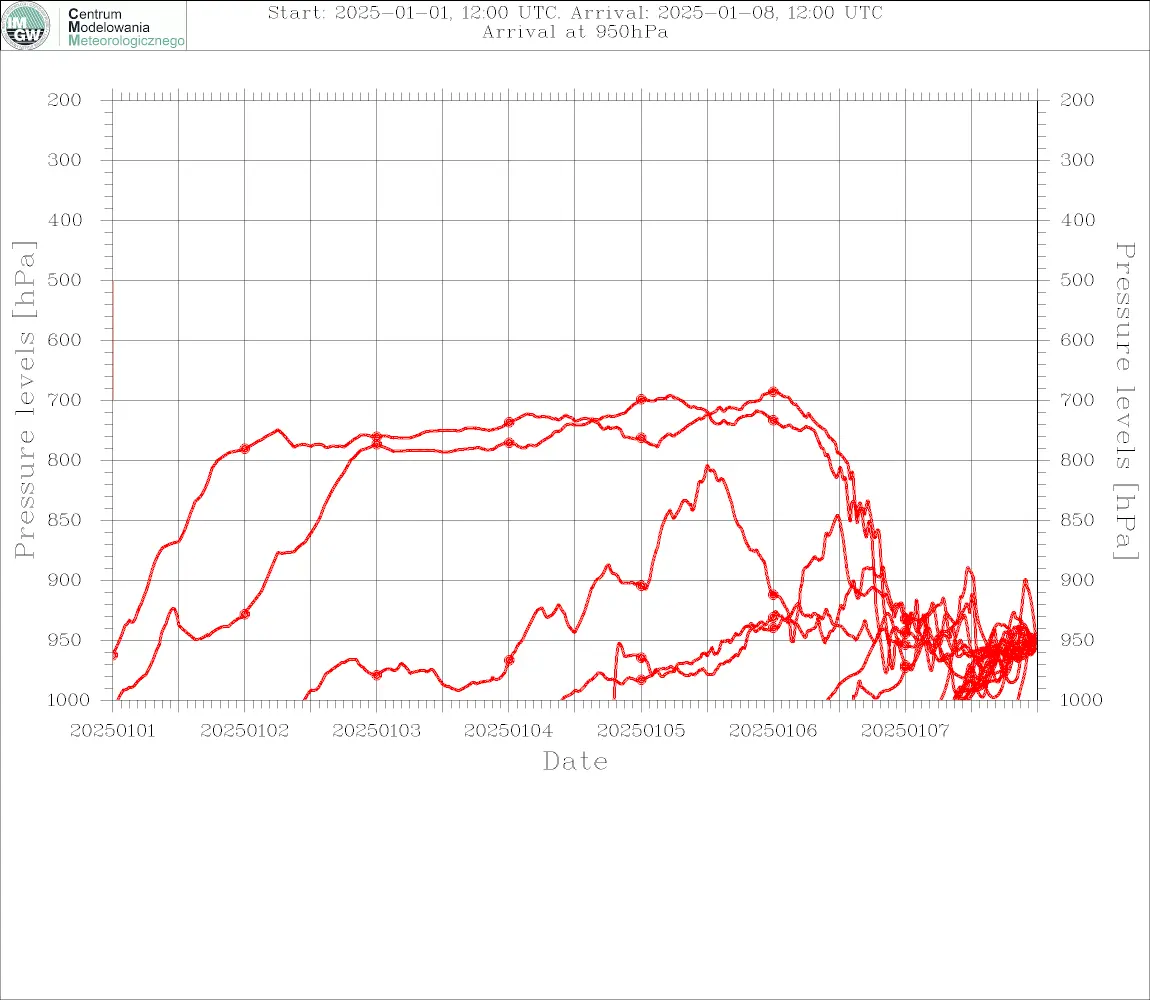
Task: Click the right axis 700 label
Action: [1077, 401]
